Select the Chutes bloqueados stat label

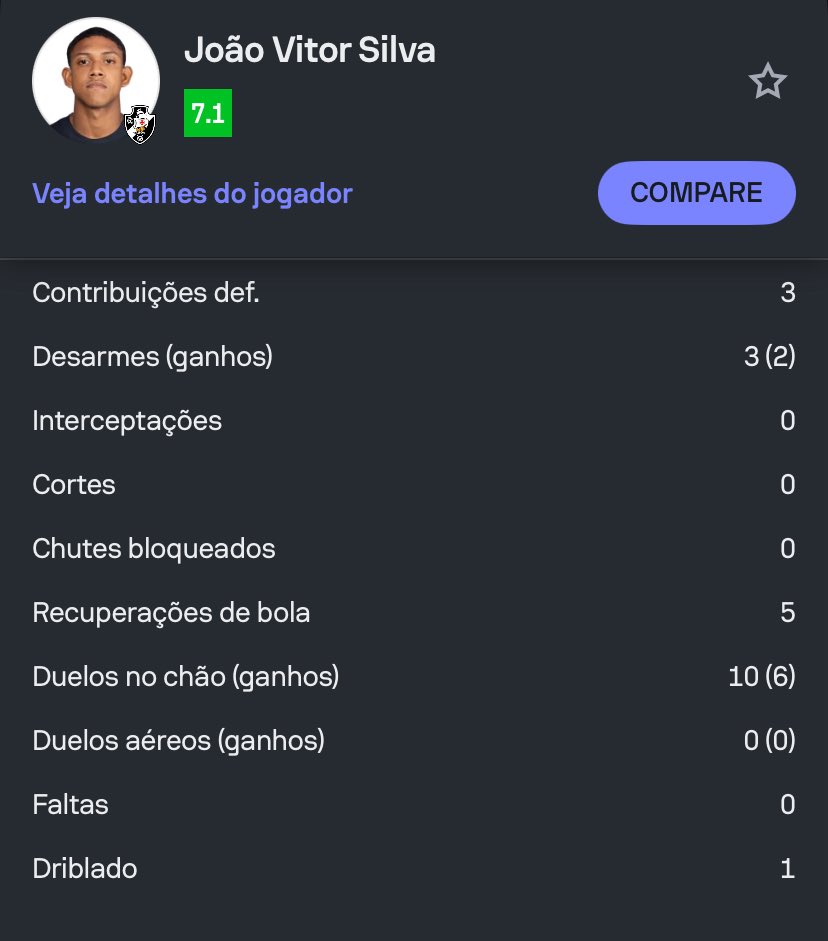click(x=154, y=549)
